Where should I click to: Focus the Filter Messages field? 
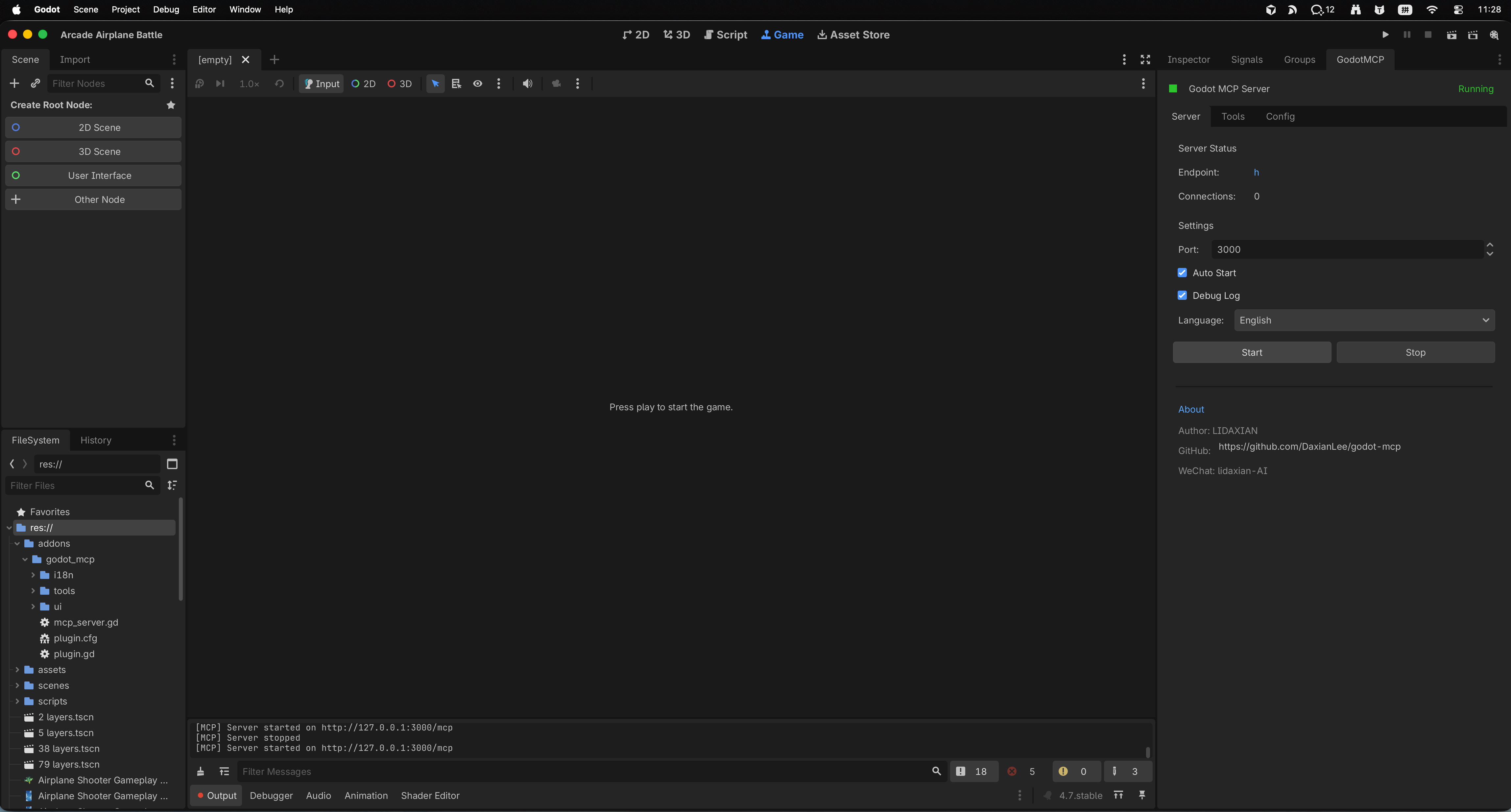(x=591, y=772)
